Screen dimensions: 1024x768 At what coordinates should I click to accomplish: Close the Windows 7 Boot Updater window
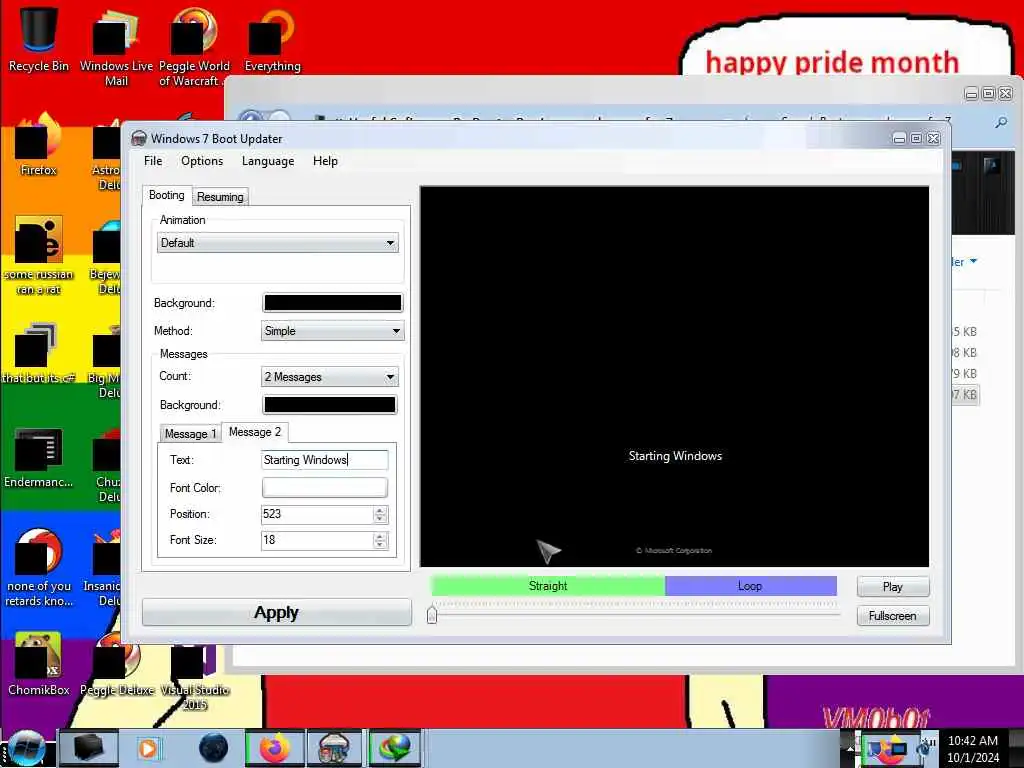coord(934,138)
